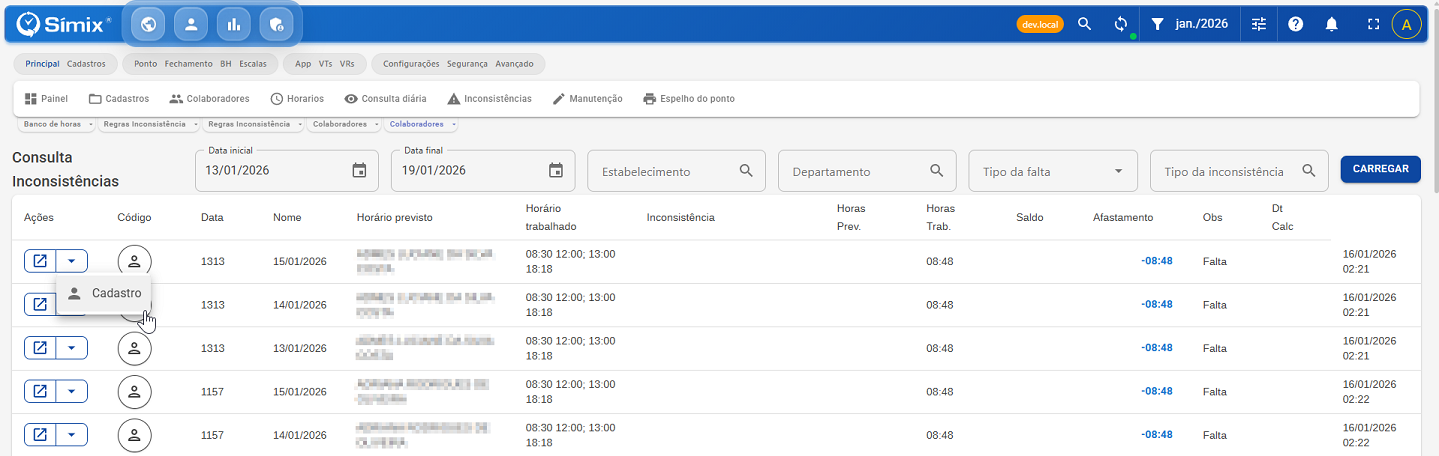Switch to the Escalas tab

pos(253,64)
